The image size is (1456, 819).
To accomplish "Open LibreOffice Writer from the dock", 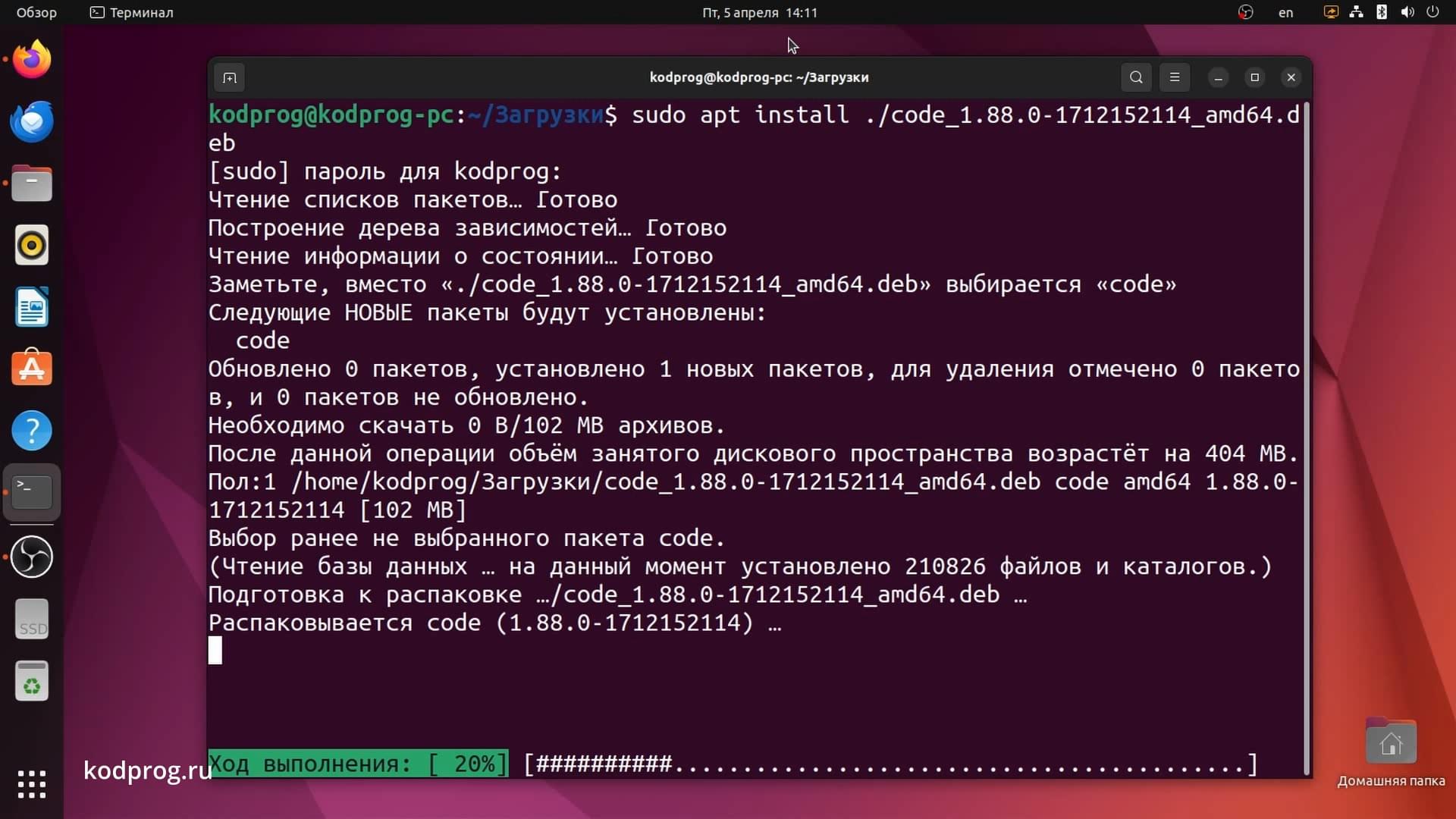I will coord(32,307).
